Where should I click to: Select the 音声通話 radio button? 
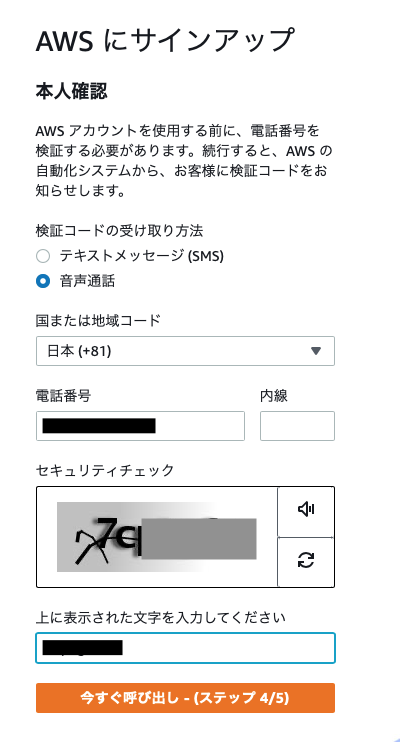pos(43,282)
